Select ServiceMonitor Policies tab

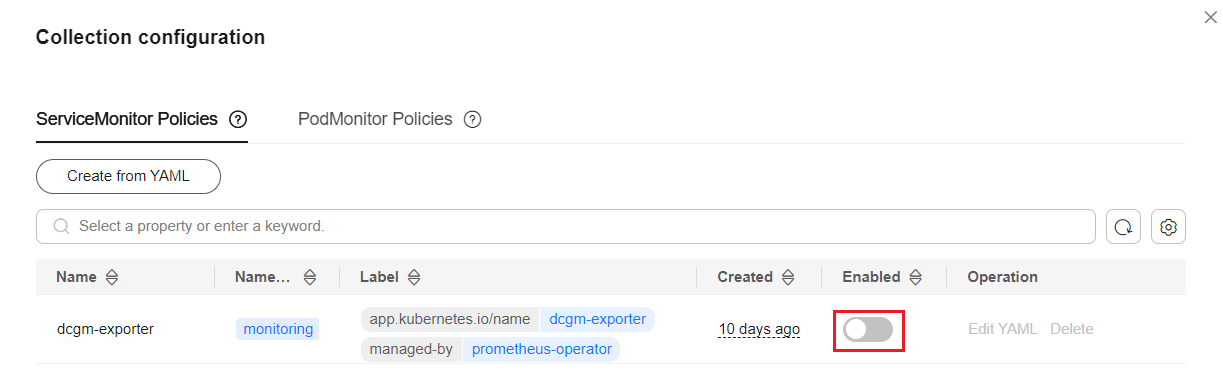coord(127,119)
